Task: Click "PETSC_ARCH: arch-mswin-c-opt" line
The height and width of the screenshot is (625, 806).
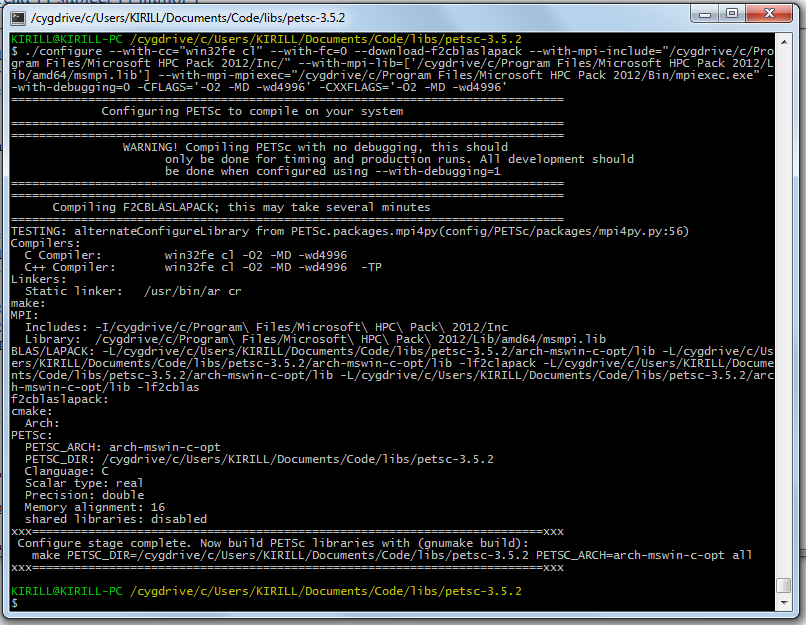Action: 122,447
